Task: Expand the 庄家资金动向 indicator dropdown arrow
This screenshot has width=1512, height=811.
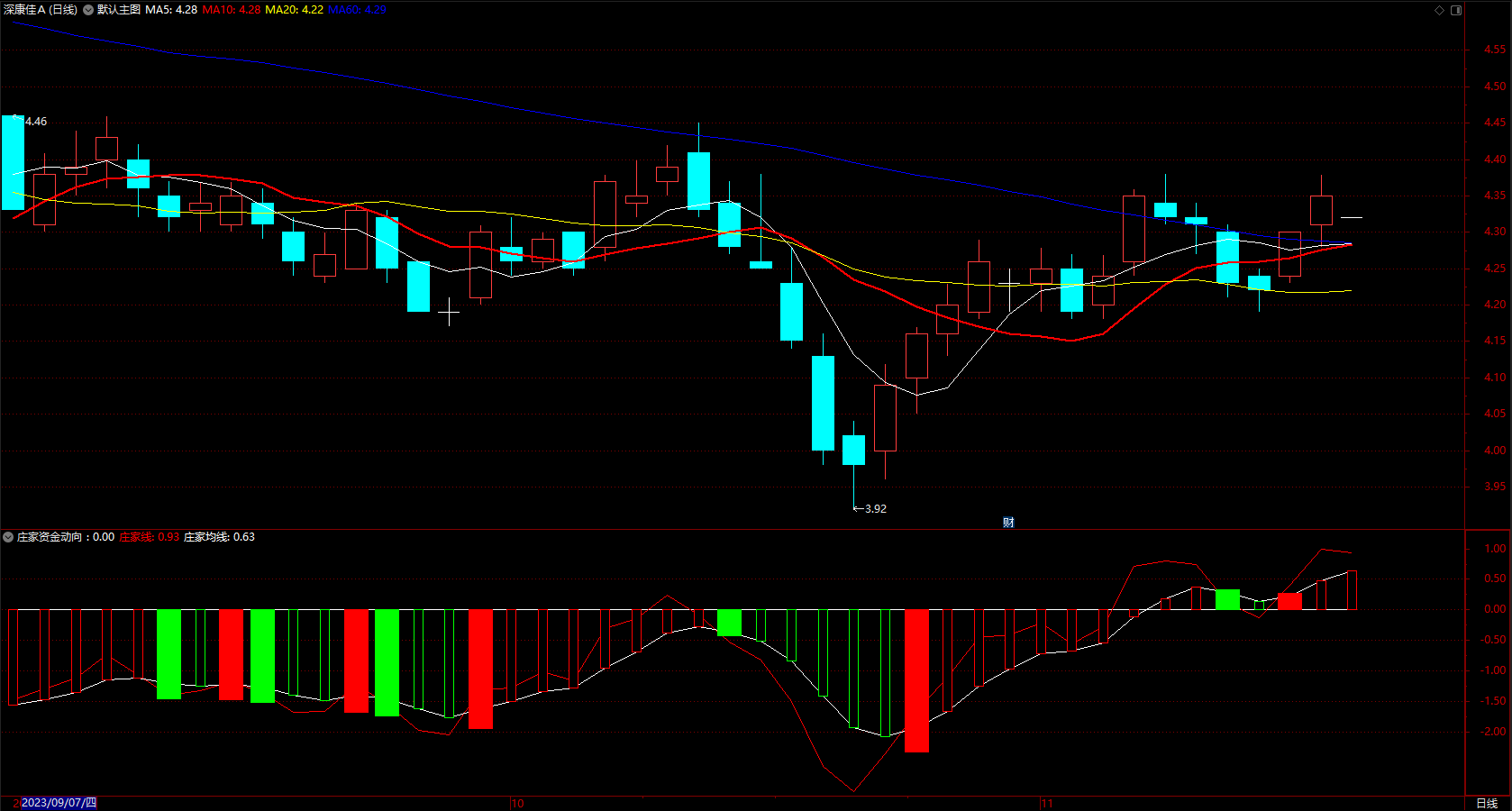Action: [x=8, y=537]
